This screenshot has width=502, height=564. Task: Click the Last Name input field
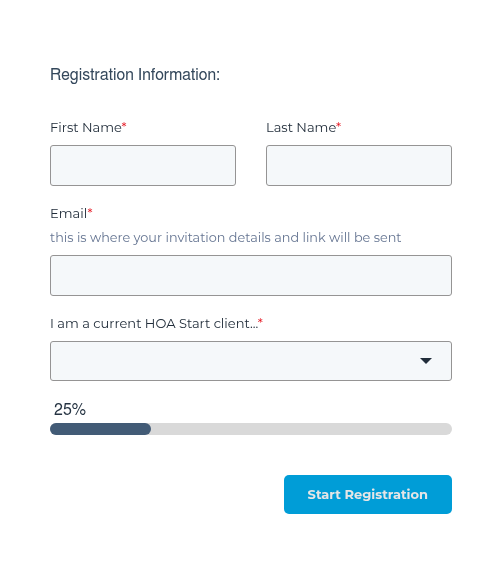[359, 165]
